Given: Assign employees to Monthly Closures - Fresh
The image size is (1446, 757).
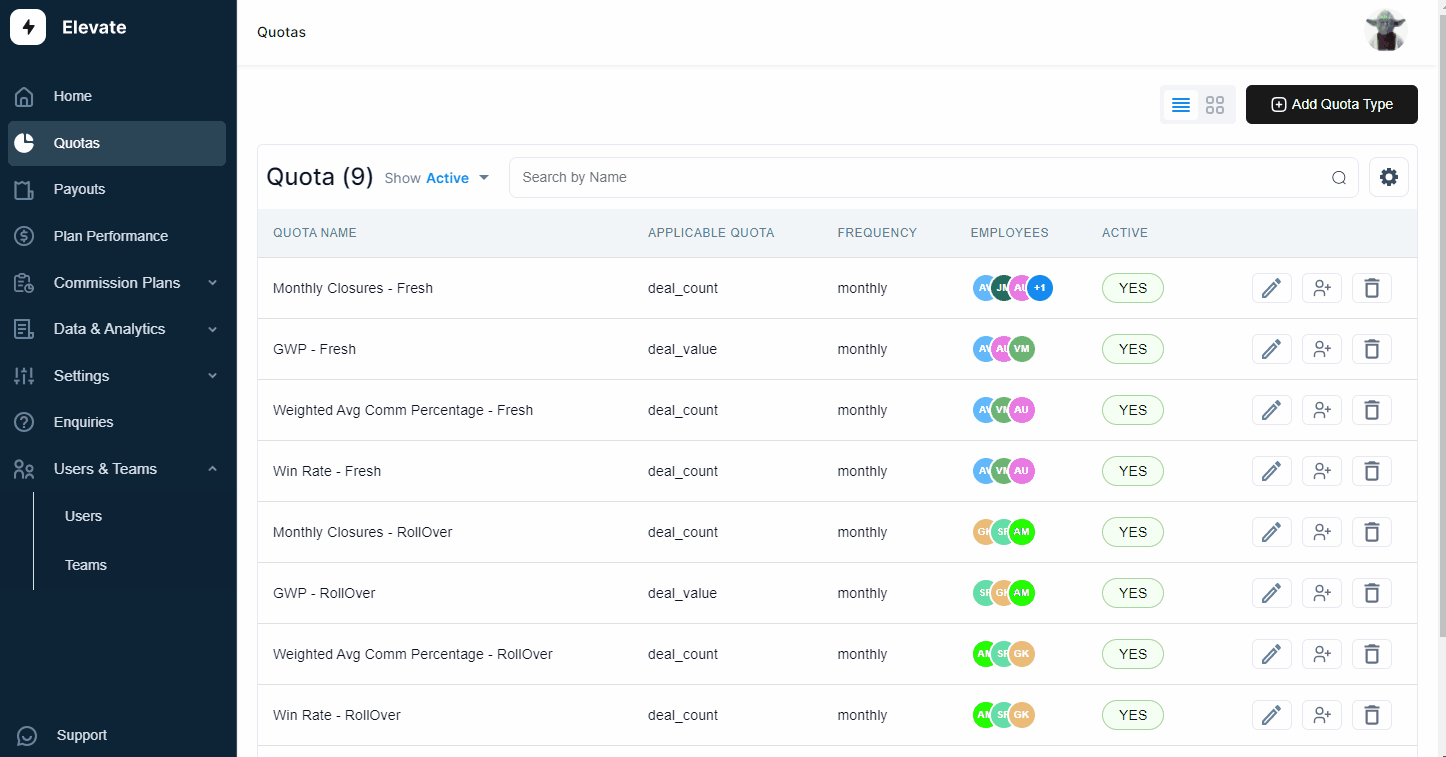Looking at the screenshot, I should pos(1322,288).
